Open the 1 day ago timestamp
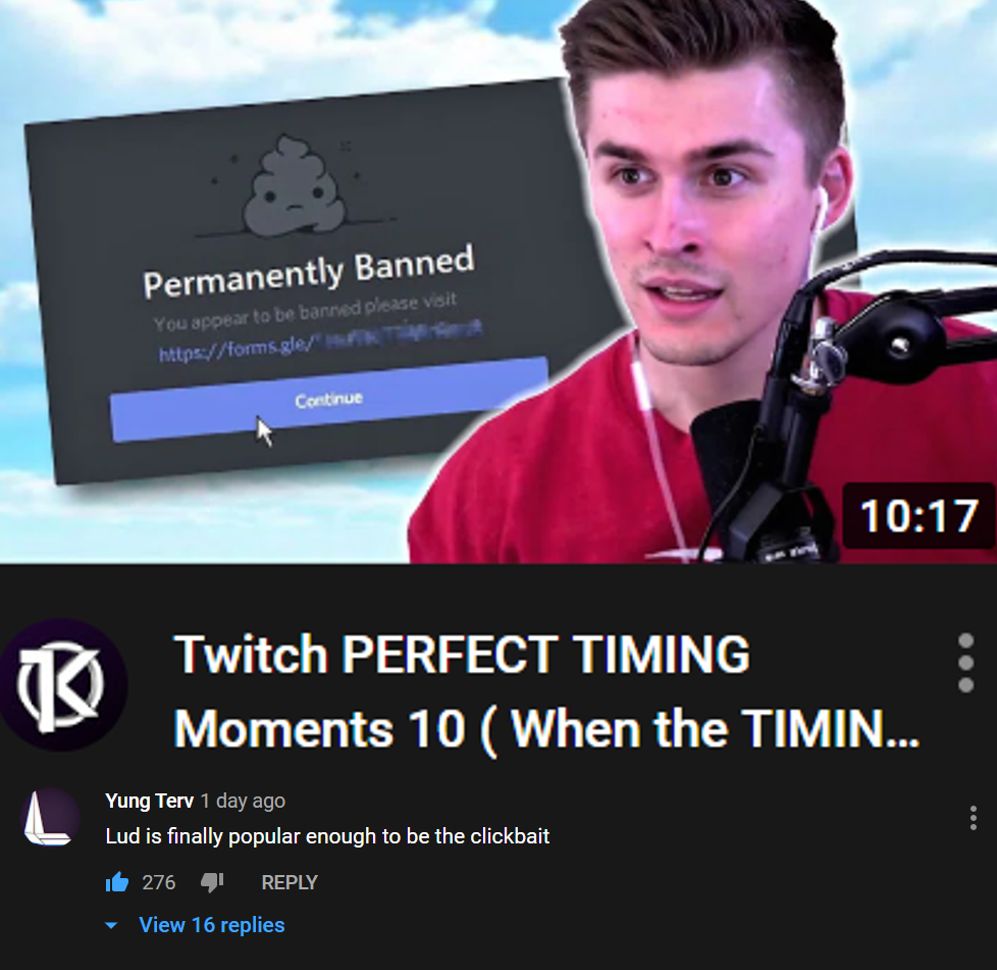 [x=243, y=801]
